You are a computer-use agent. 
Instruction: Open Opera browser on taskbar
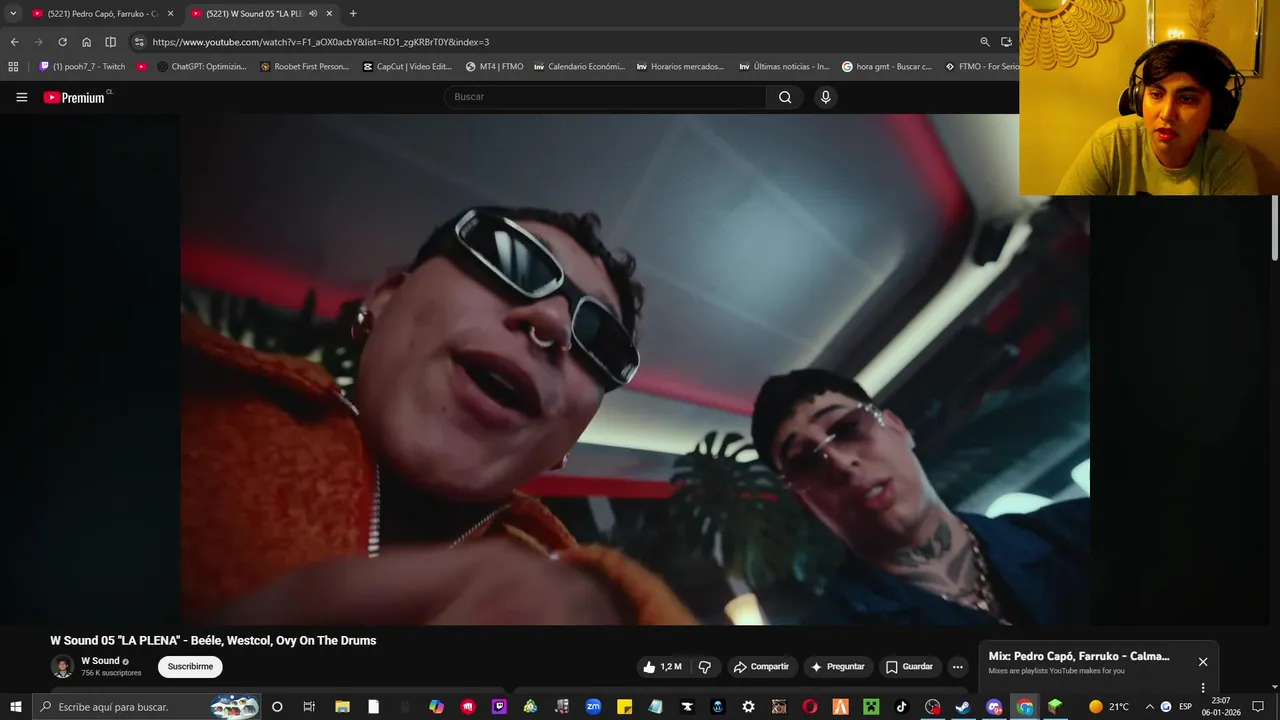click(x=809, y=707)
